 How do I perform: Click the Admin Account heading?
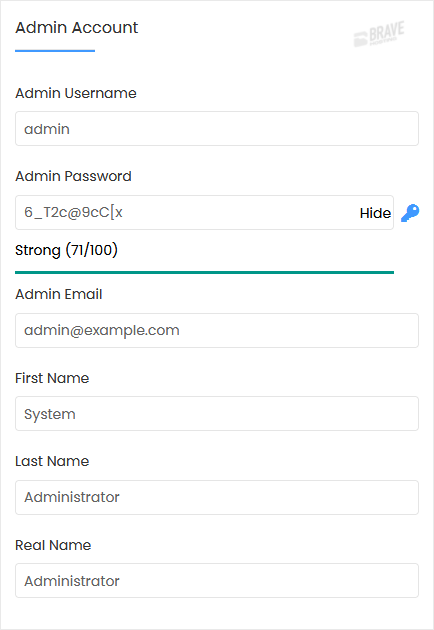76,28
